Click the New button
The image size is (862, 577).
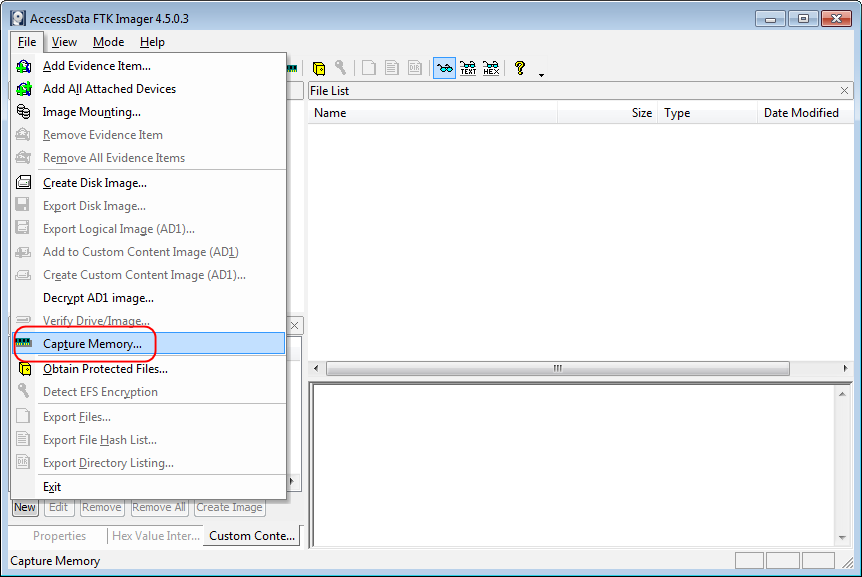click(25, 507)
